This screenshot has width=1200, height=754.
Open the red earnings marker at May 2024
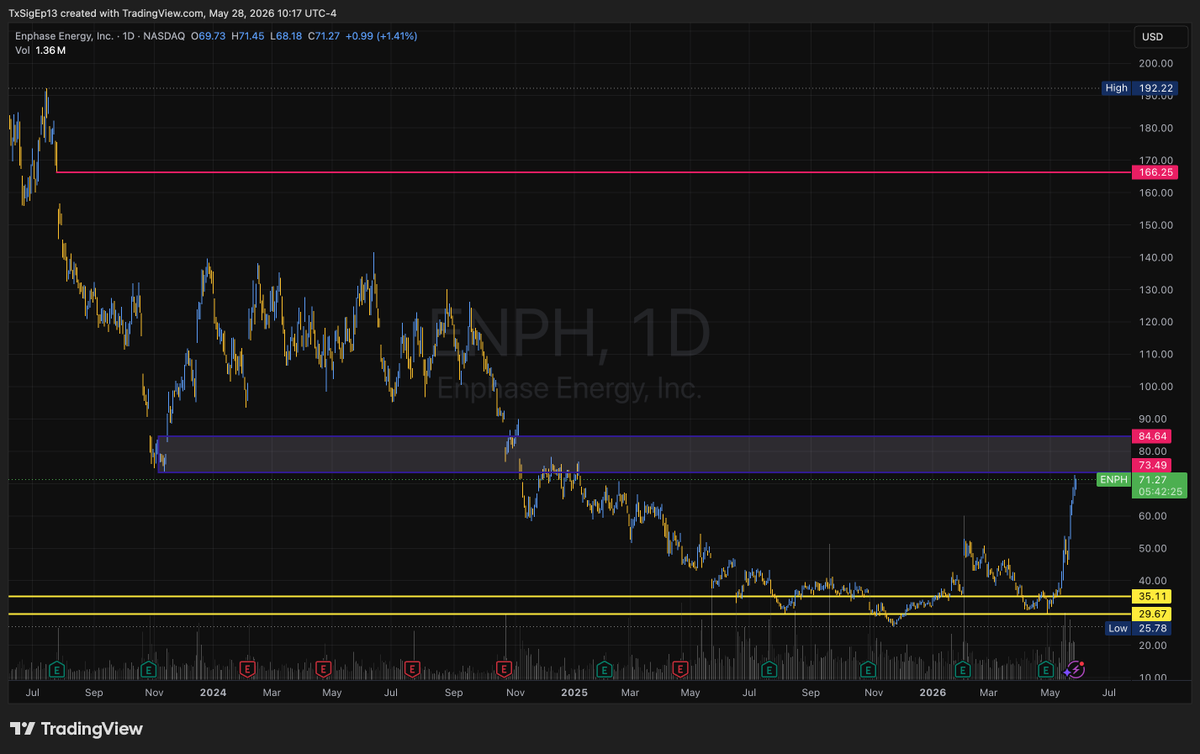[323, 668]
